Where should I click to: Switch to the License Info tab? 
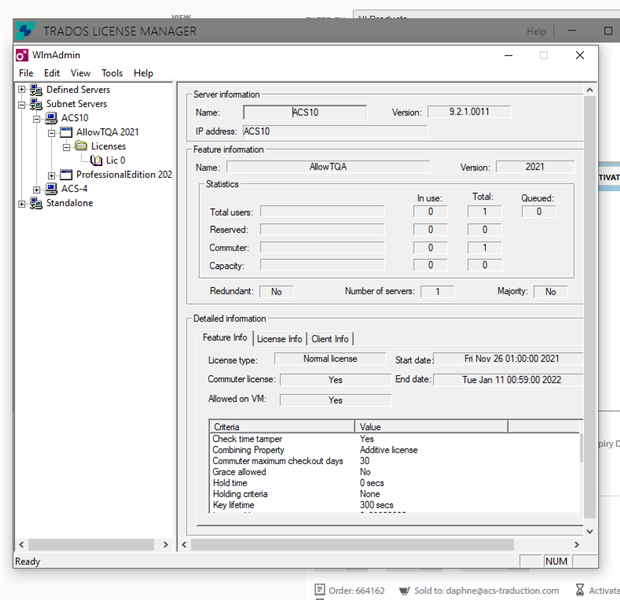click(x=279, y=339)
